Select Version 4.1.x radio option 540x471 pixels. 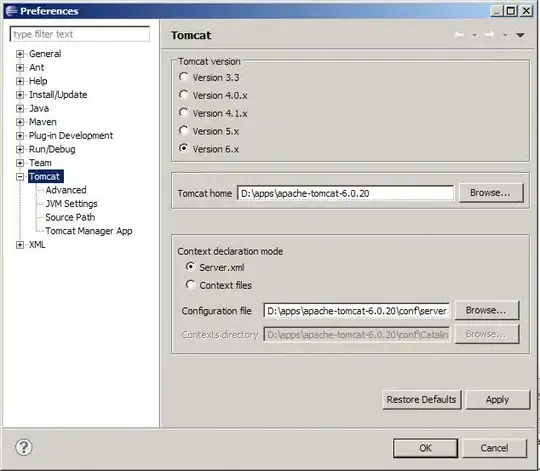coord(184,113)
